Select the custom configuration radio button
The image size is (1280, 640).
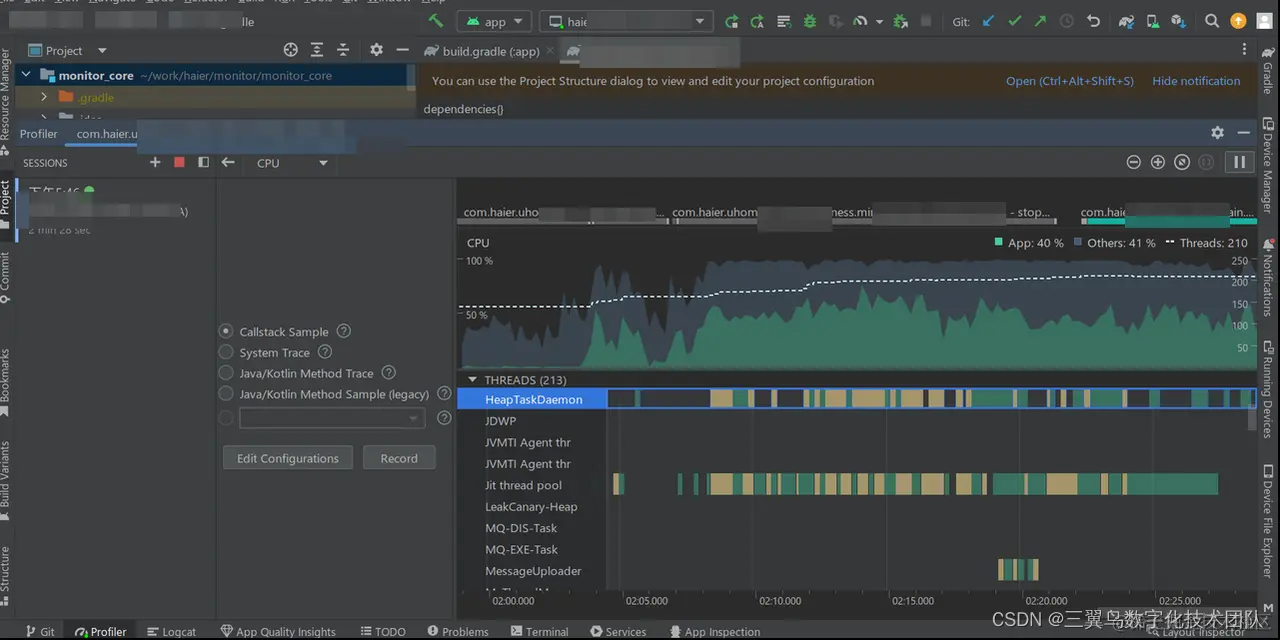click(x=226, y=418)
